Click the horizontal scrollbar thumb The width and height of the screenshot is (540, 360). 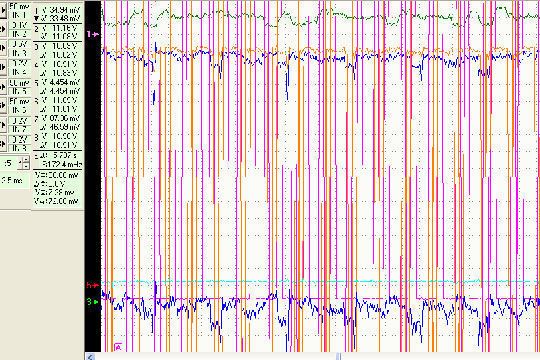(339, 357)
